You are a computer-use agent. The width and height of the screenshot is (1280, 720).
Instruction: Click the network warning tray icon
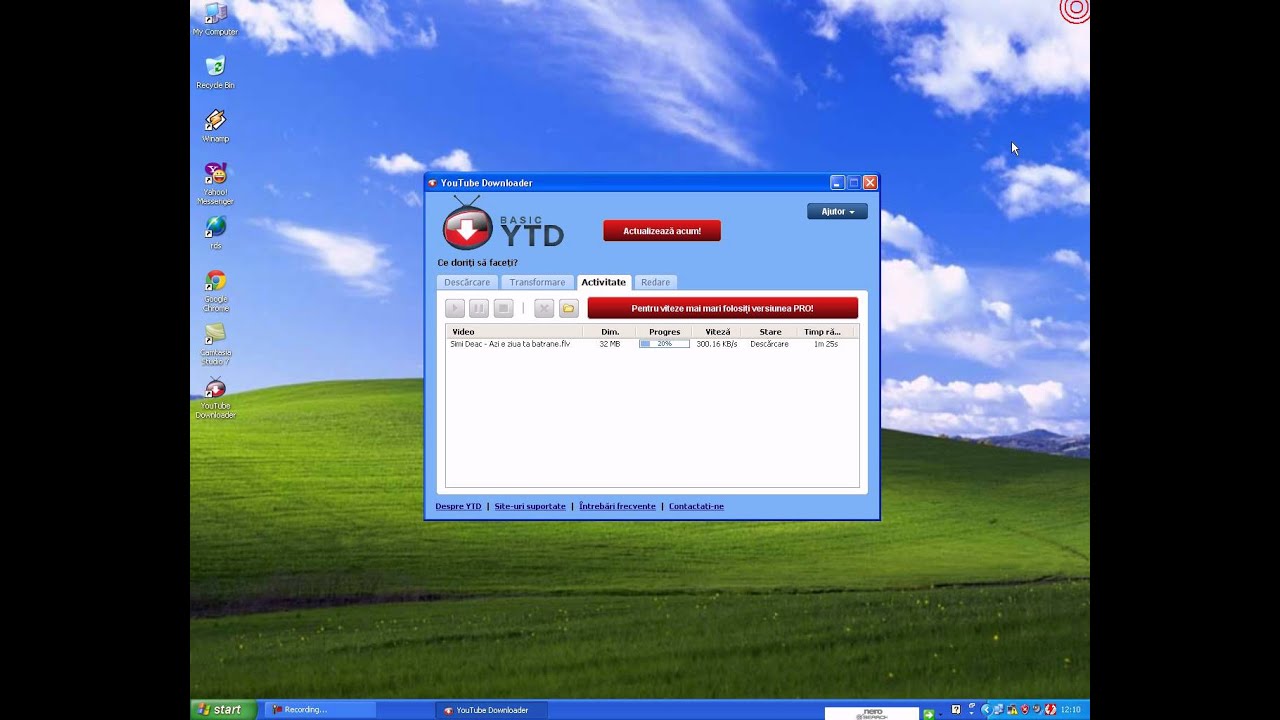point(1011,709)
